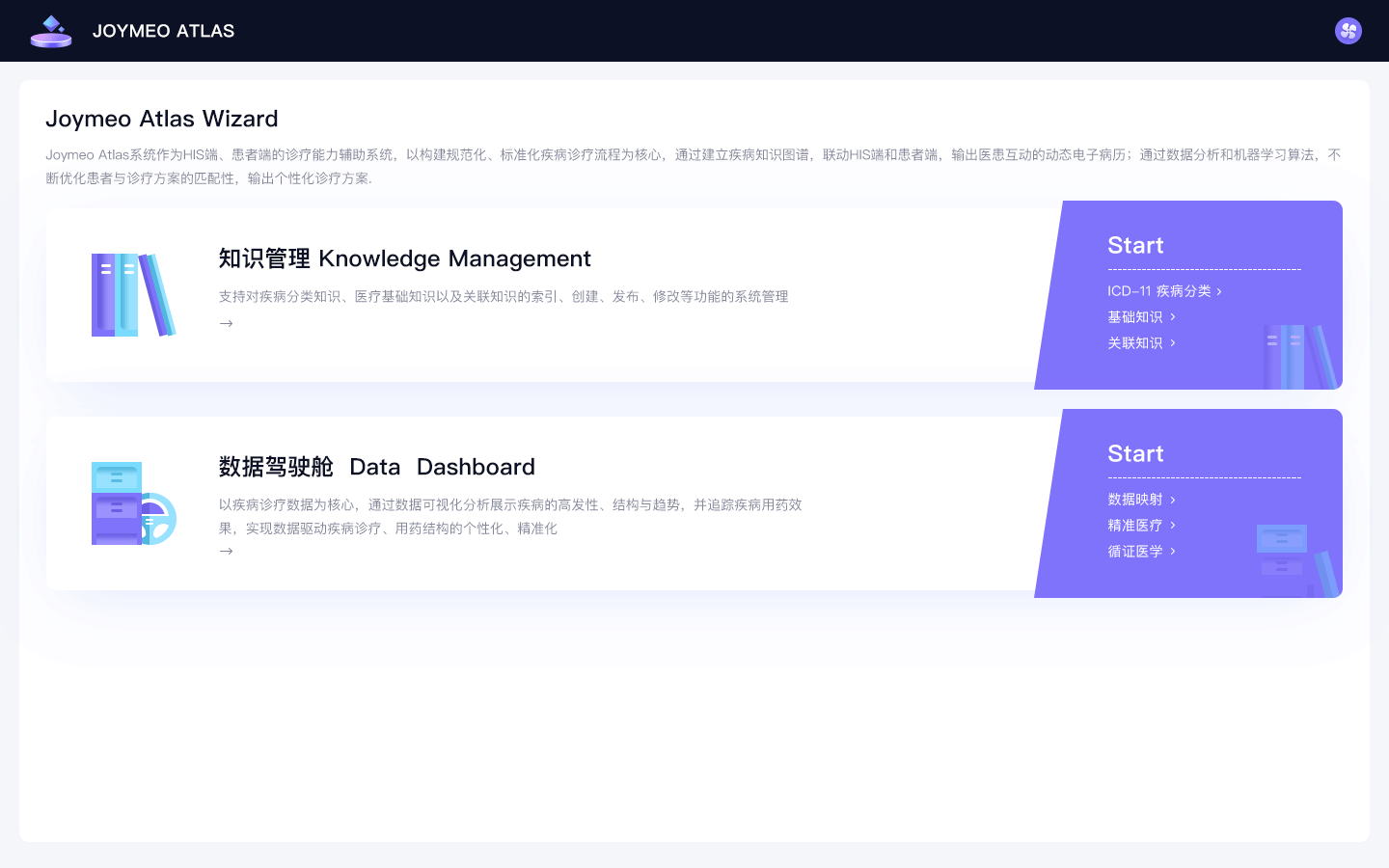Click the dashed divider under the upper Start heading
Viewport: 1389px width, 868px height.
(1204, 268)
